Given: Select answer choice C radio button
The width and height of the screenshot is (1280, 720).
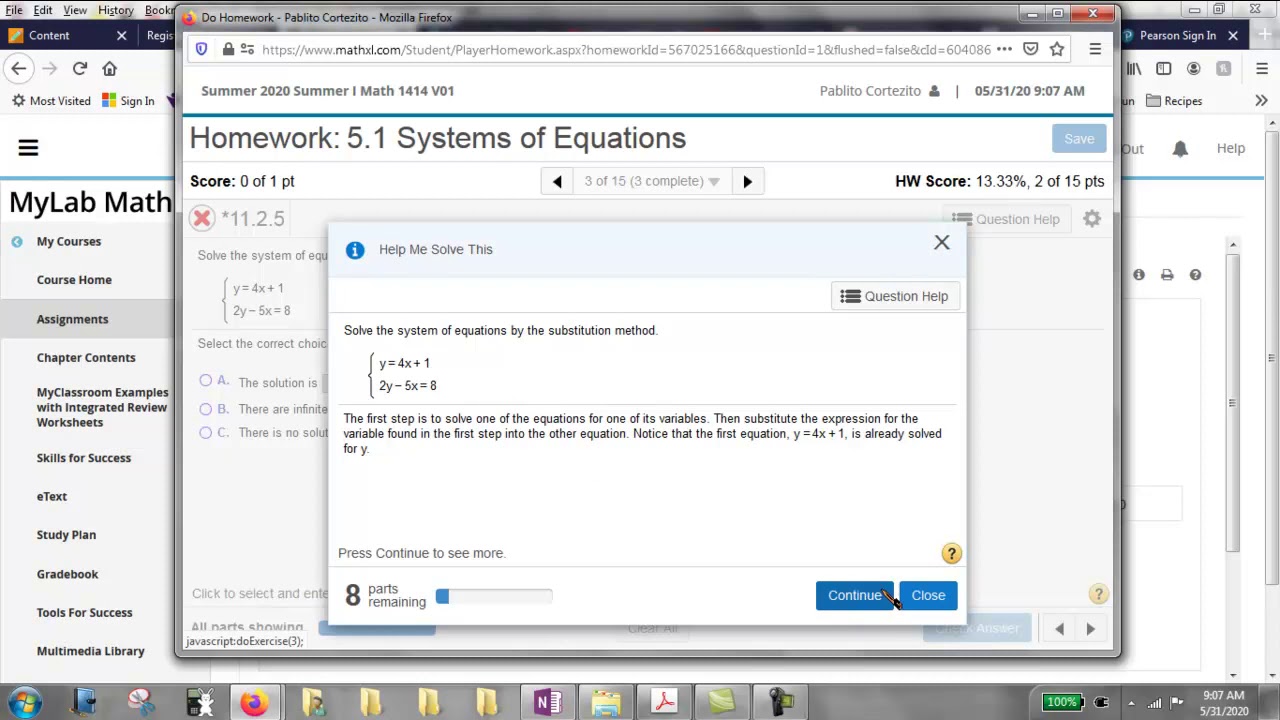Looking at the screenshot, I should point(205,432).
